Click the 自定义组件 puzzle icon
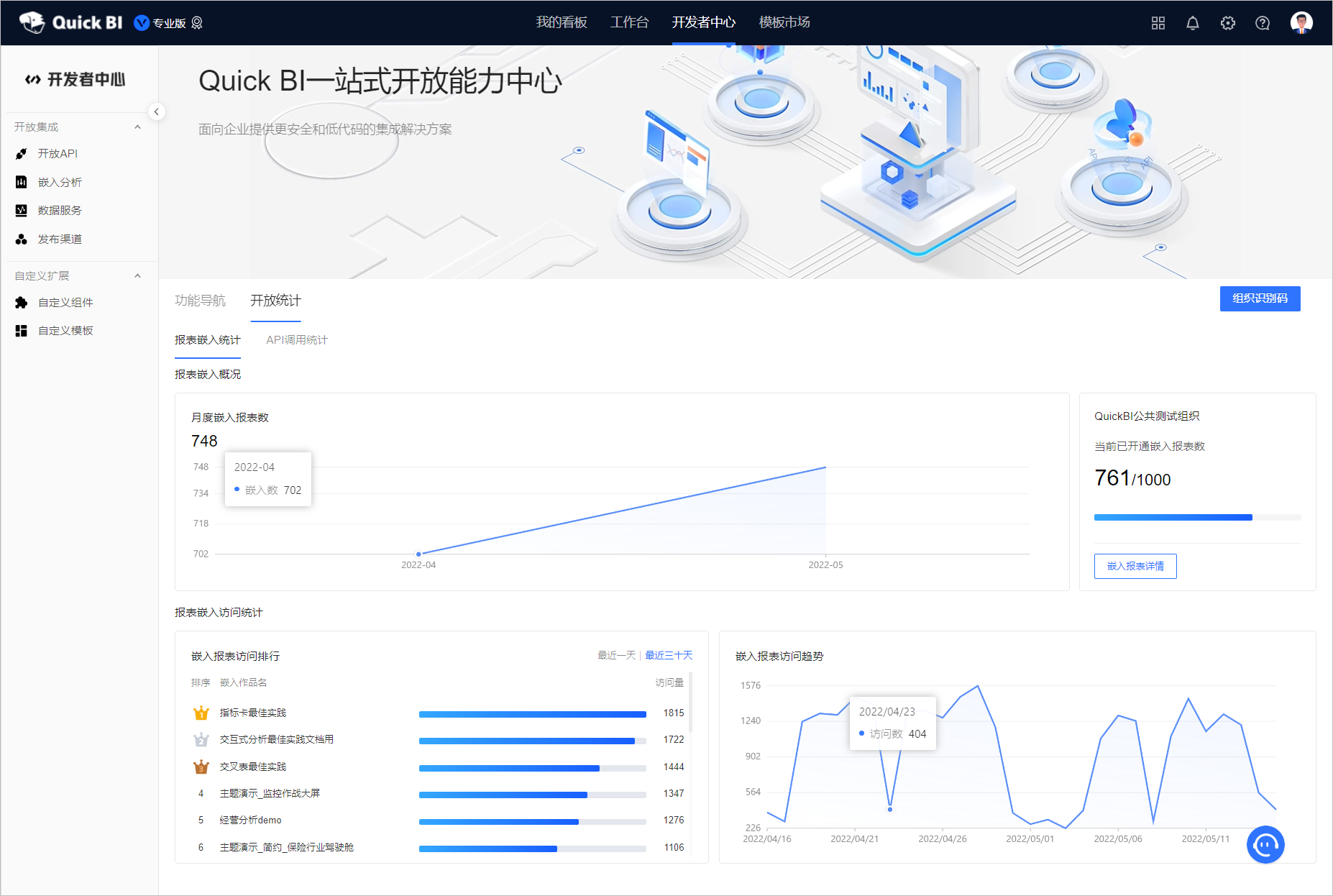Image resolution: width=1333 pixels, height=896 pixels. click(x=22, y=302)
